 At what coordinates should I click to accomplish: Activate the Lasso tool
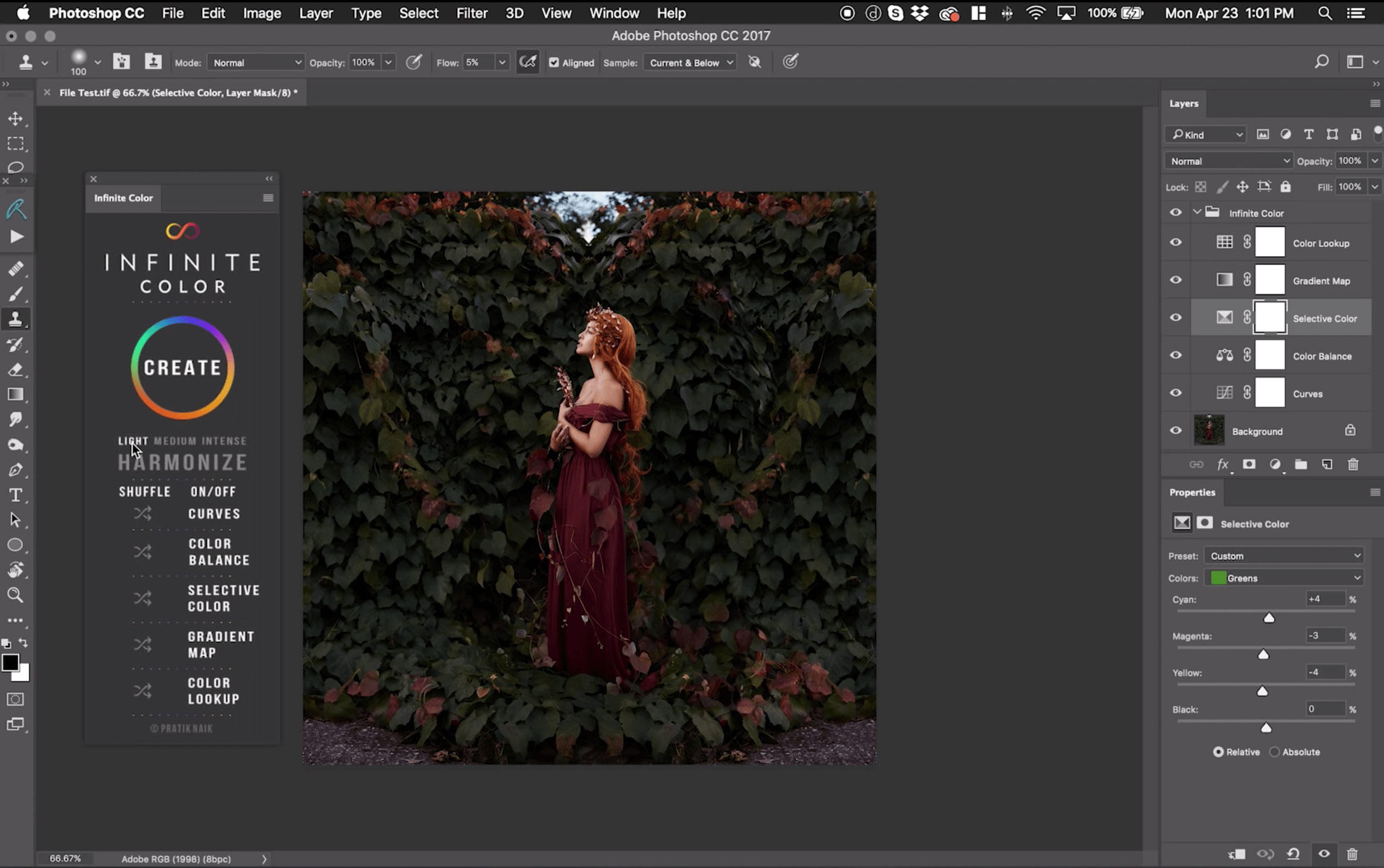[x=16, y=167]
